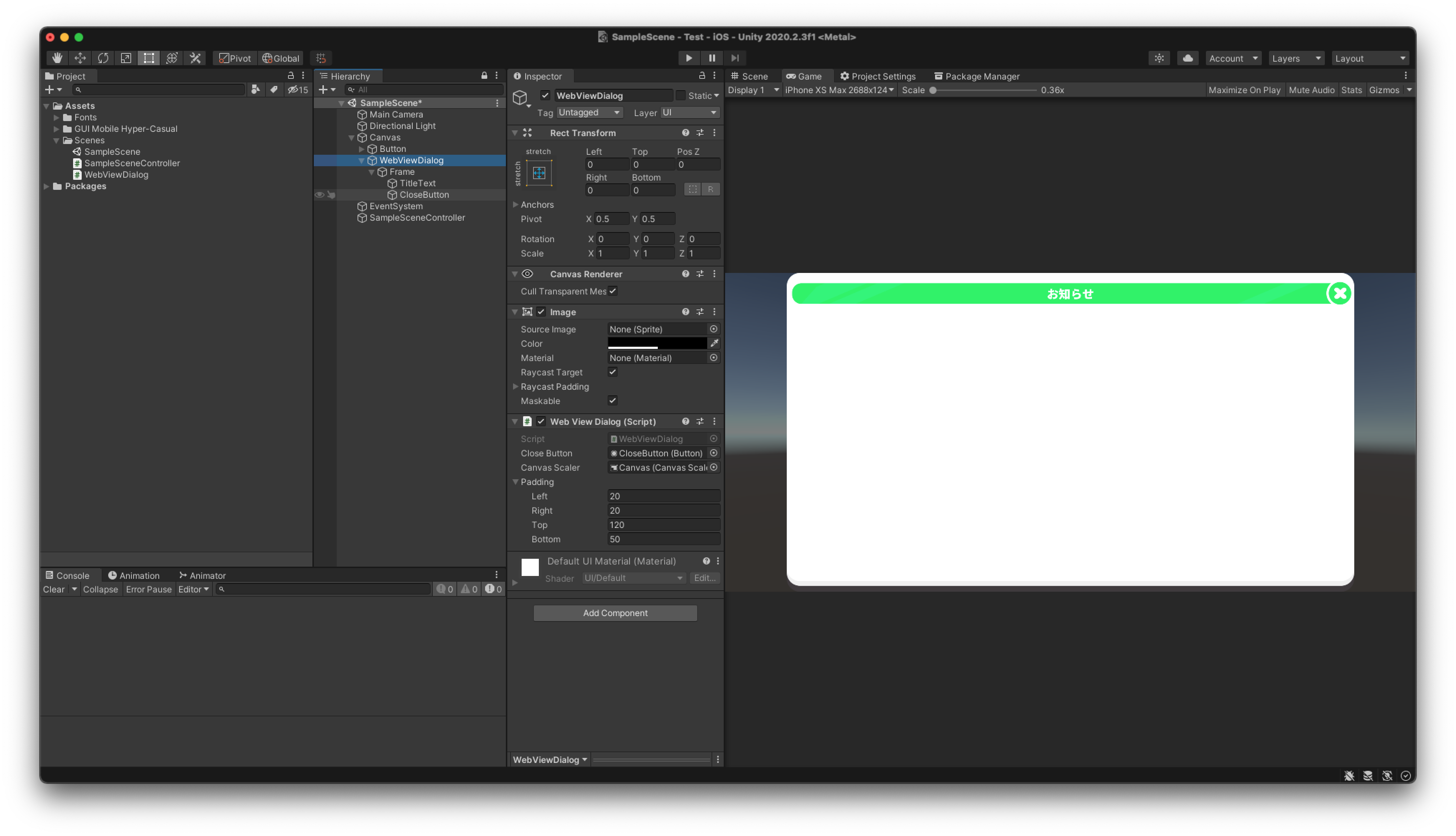The height and width of the screenshot is (836, 1456).
Task: Disable the Raycast Target checkbox
Action: [613, 372]
